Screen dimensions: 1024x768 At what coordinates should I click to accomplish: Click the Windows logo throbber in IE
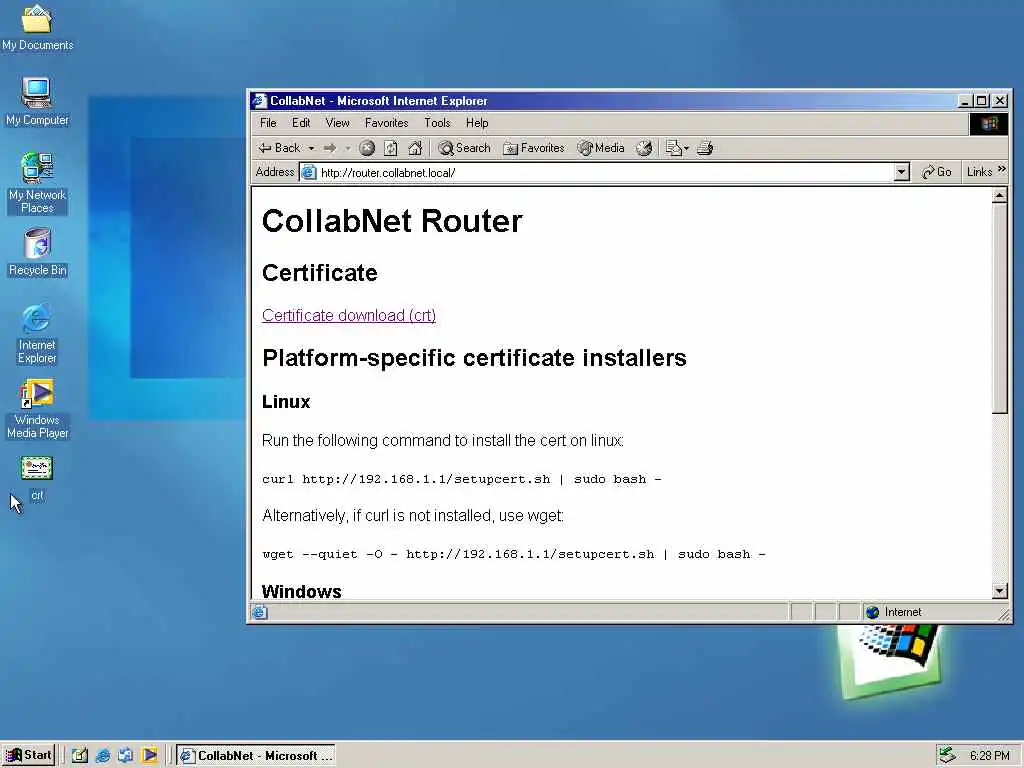pos(989,123)
